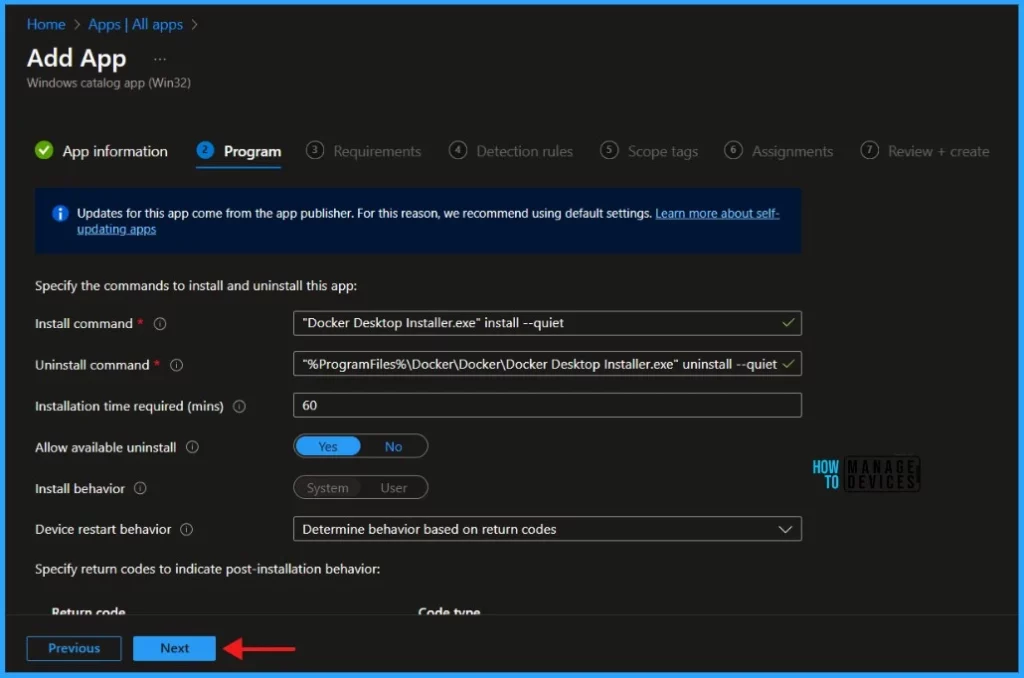Open the Detection rules tab
The height and width of the screenshot is (678, 1024).
[x=511, y=152]
